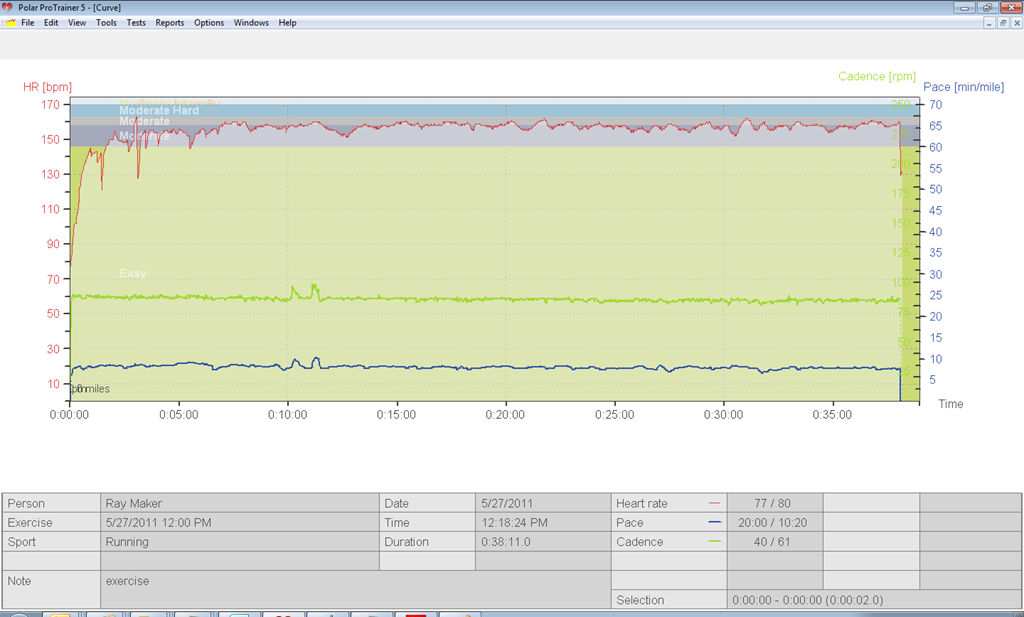Viewport: 1024px width, 617px height.
Task: Click the 0:20:00 mark on the time axis
Action: point(505,415)
